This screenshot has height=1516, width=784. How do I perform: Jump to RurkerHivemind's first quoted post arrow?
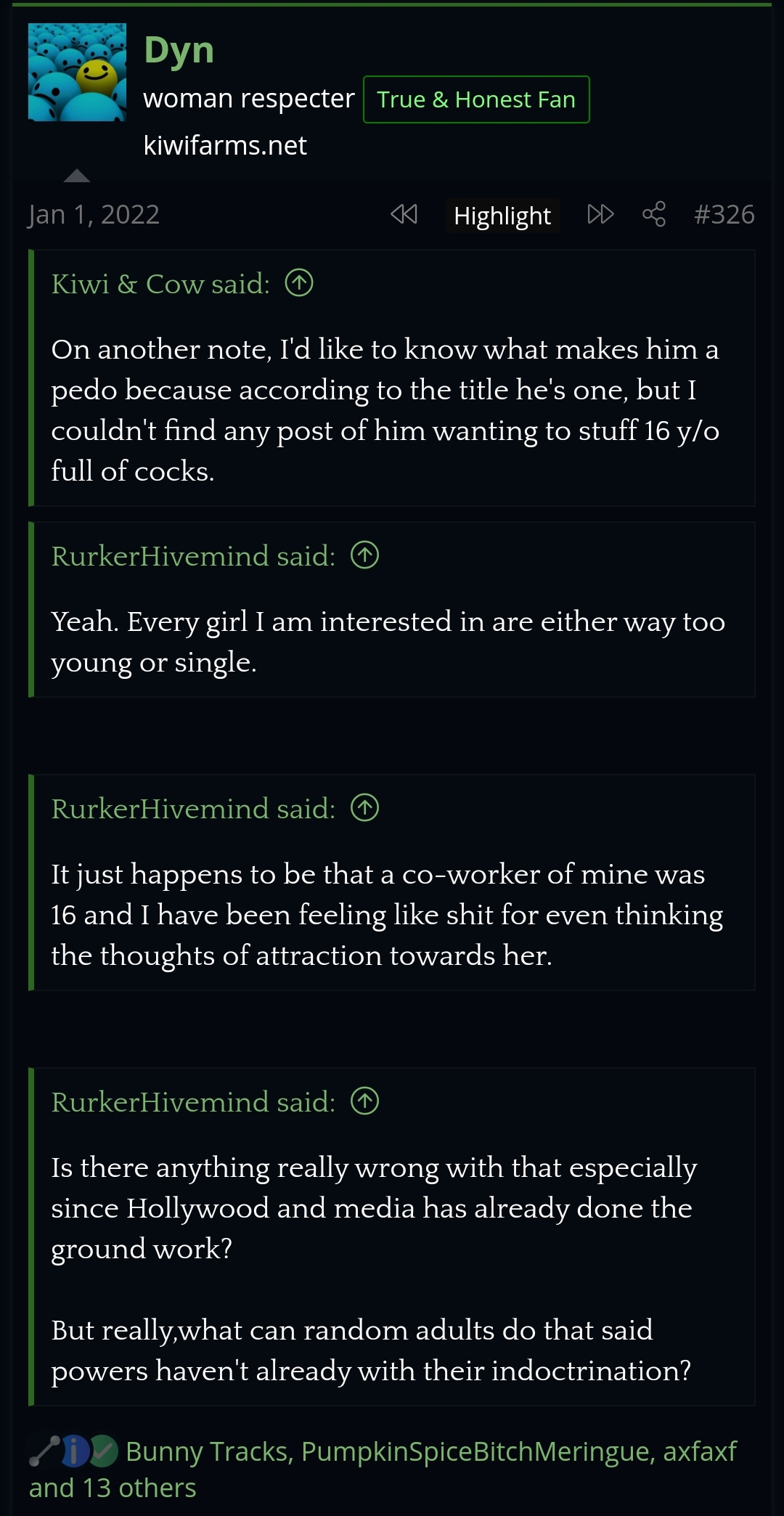[x=364, y=555]
